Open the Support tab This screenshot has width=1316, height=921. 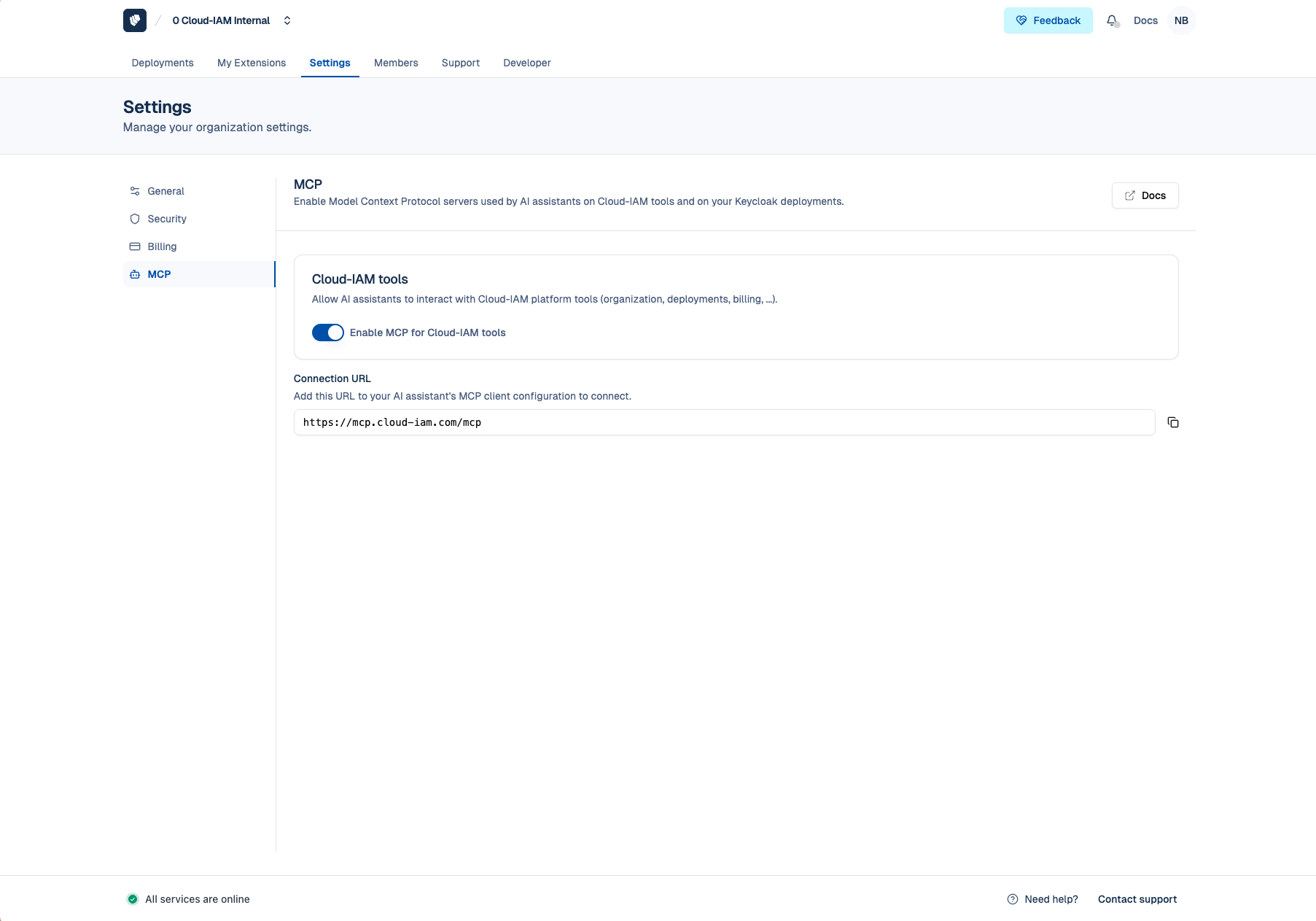coord(461,63)
